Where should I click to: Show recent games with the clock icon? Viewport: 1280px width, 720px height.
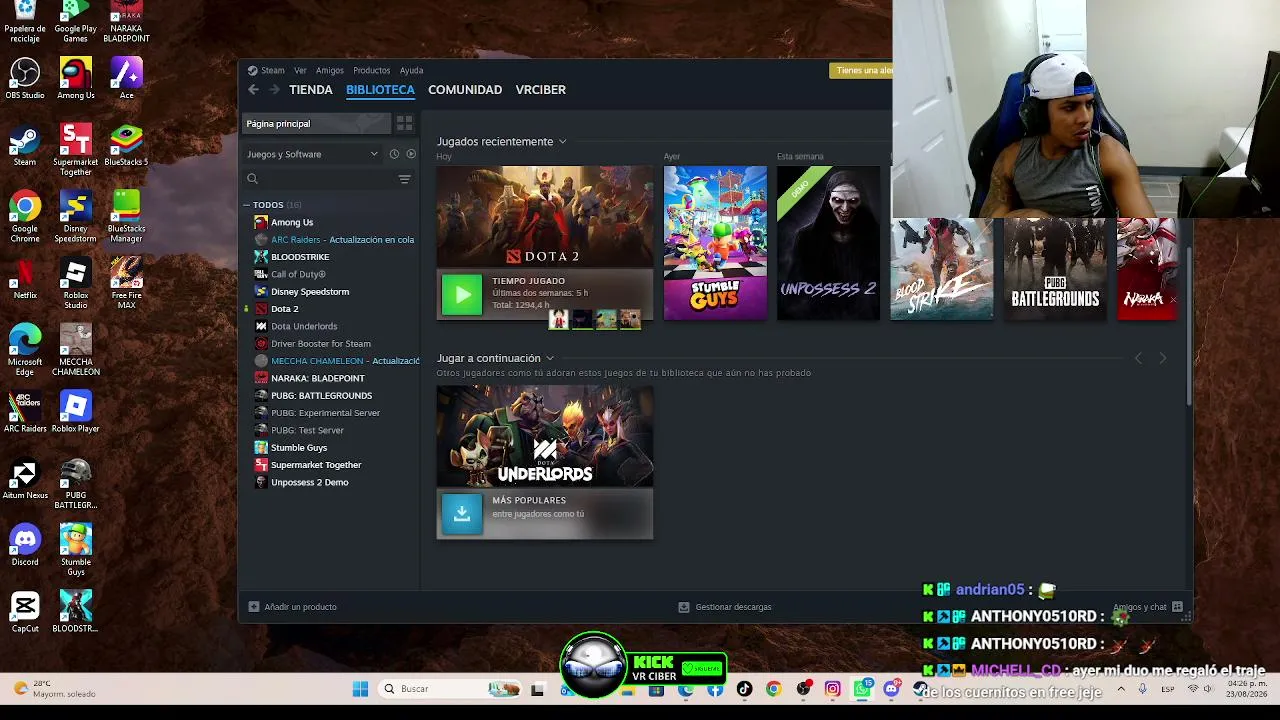[x=394, y=154]
